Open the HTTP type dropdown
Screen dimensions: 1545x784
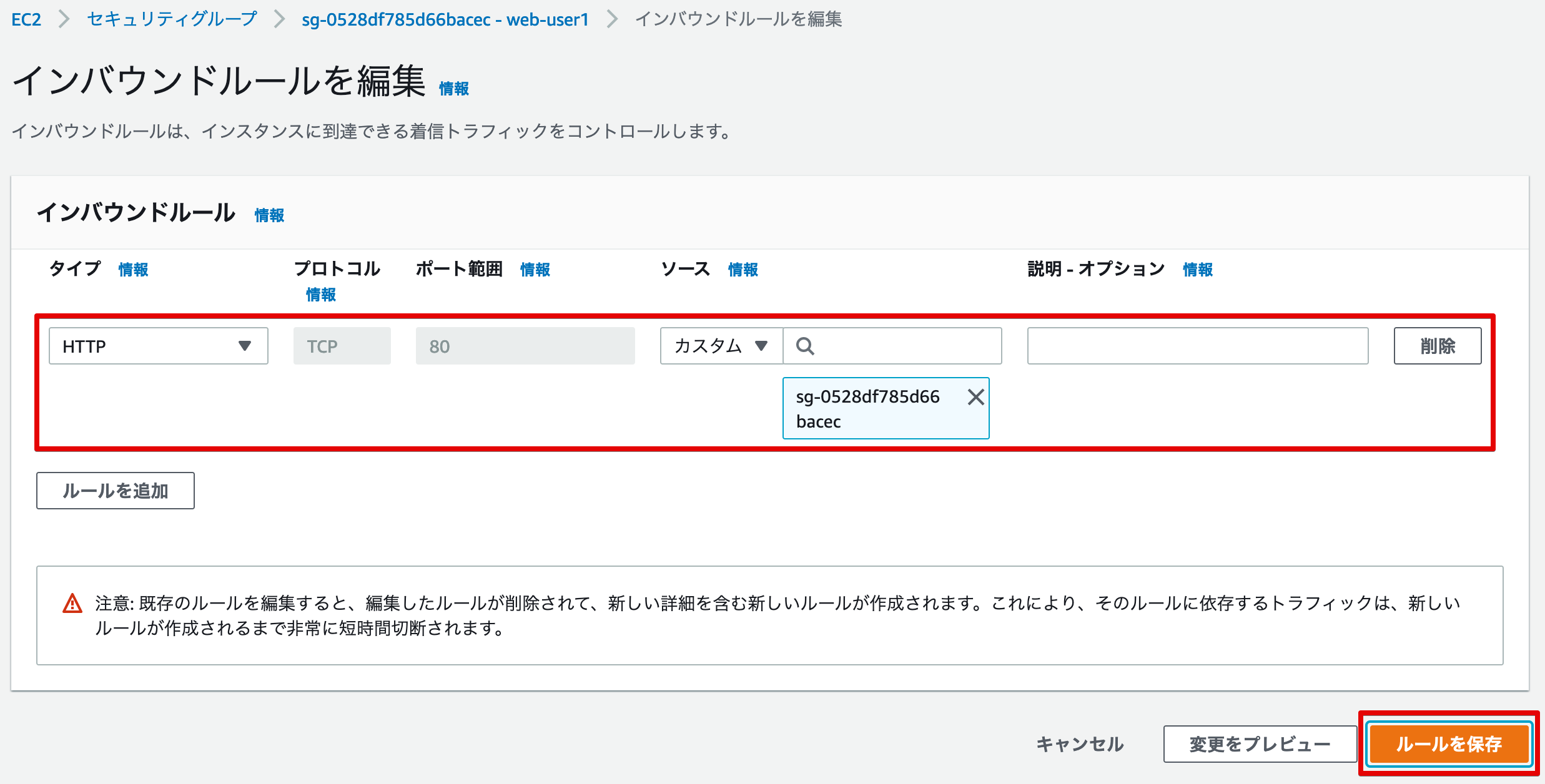coord(159,346)
